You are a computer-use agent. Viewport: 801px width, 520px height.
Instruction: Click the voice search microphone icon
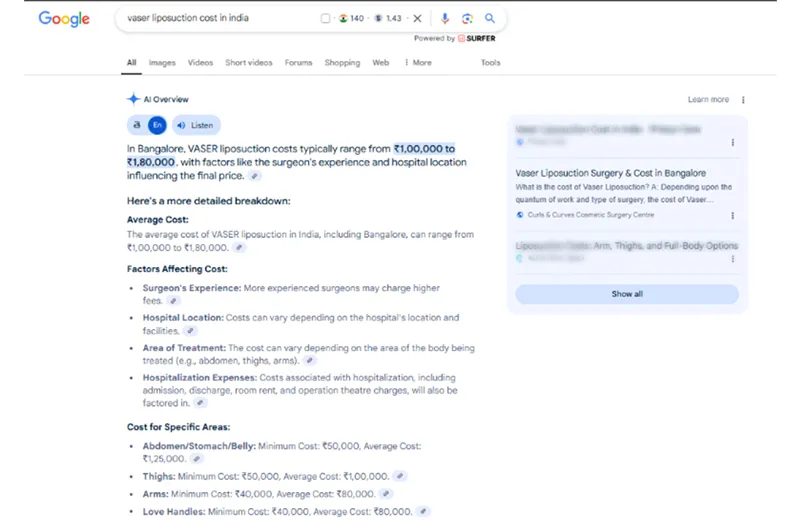click(x=445, y=18)
